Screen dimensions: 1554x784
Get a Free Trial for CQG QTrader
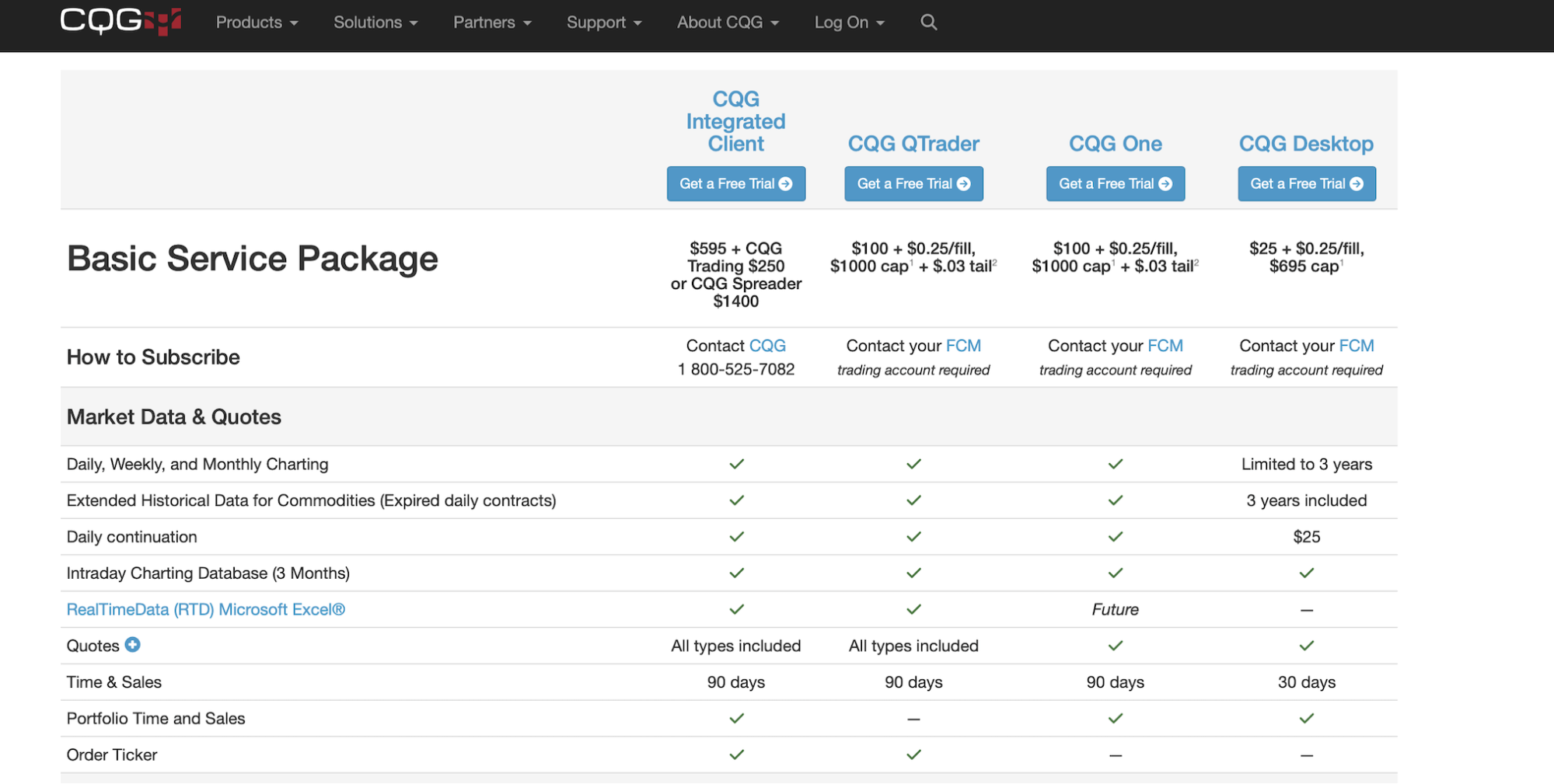913,184
